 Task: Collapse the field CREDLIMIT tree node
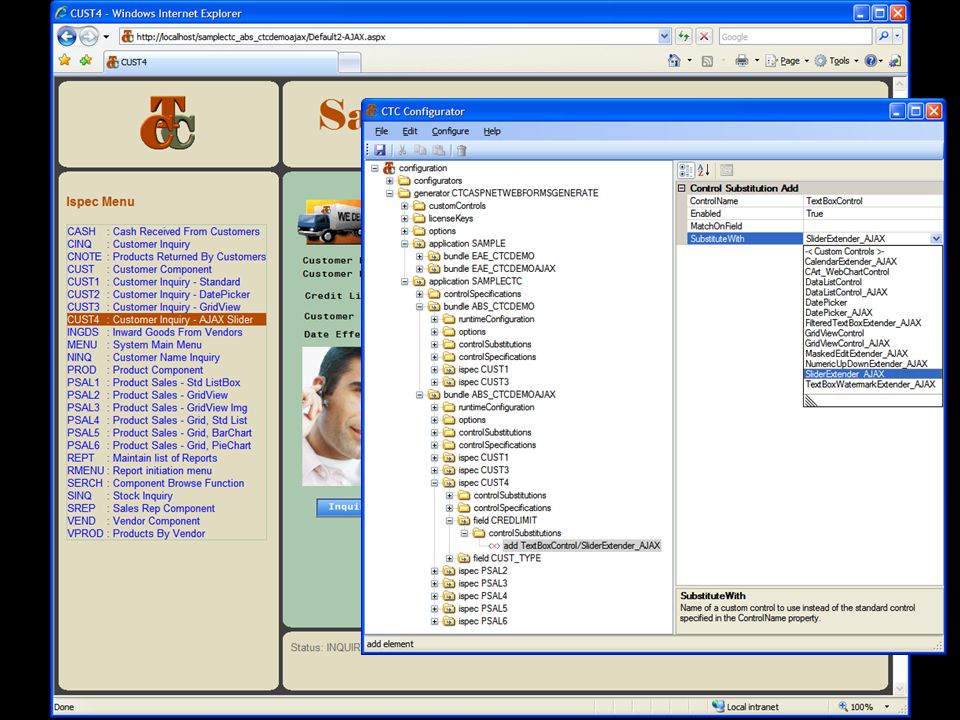coord(449,520)
